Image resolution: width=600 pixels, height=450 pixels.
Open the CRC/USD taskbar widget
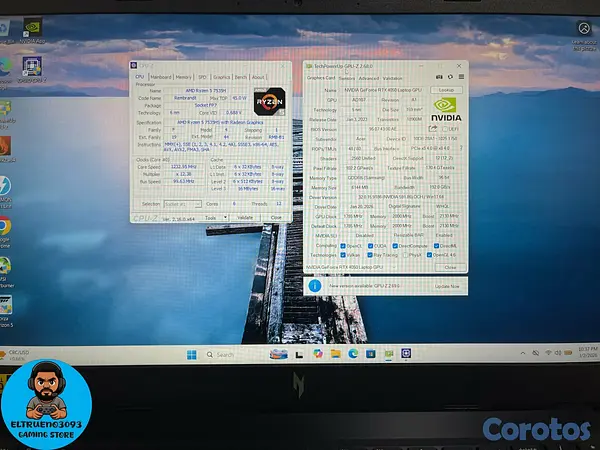[x=15, y=355]
